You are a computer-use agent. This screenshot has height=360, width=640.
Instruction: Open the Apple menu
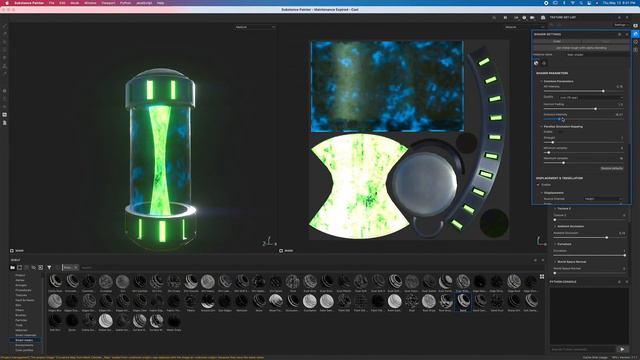7,3
